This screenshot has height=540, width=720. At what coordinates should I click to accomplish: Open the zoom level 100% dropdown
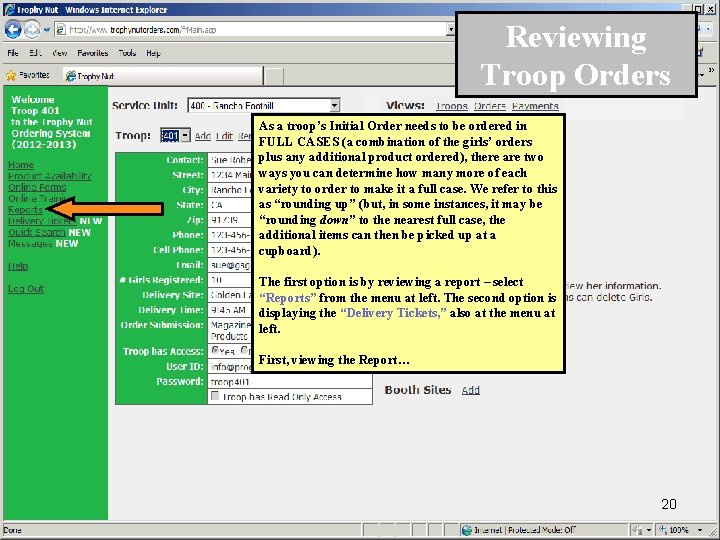(x=700, y=530)
